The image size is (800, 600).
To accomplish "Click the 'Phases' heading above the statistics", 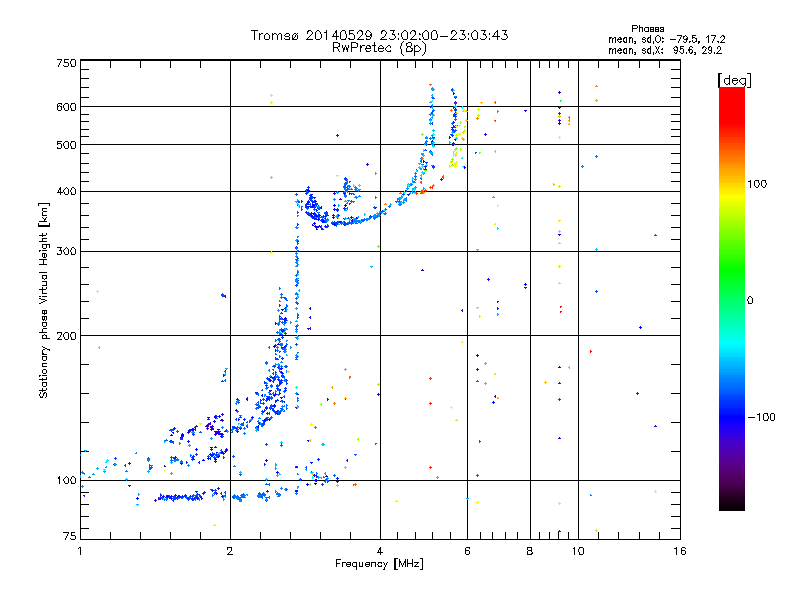I will point(647,29).
